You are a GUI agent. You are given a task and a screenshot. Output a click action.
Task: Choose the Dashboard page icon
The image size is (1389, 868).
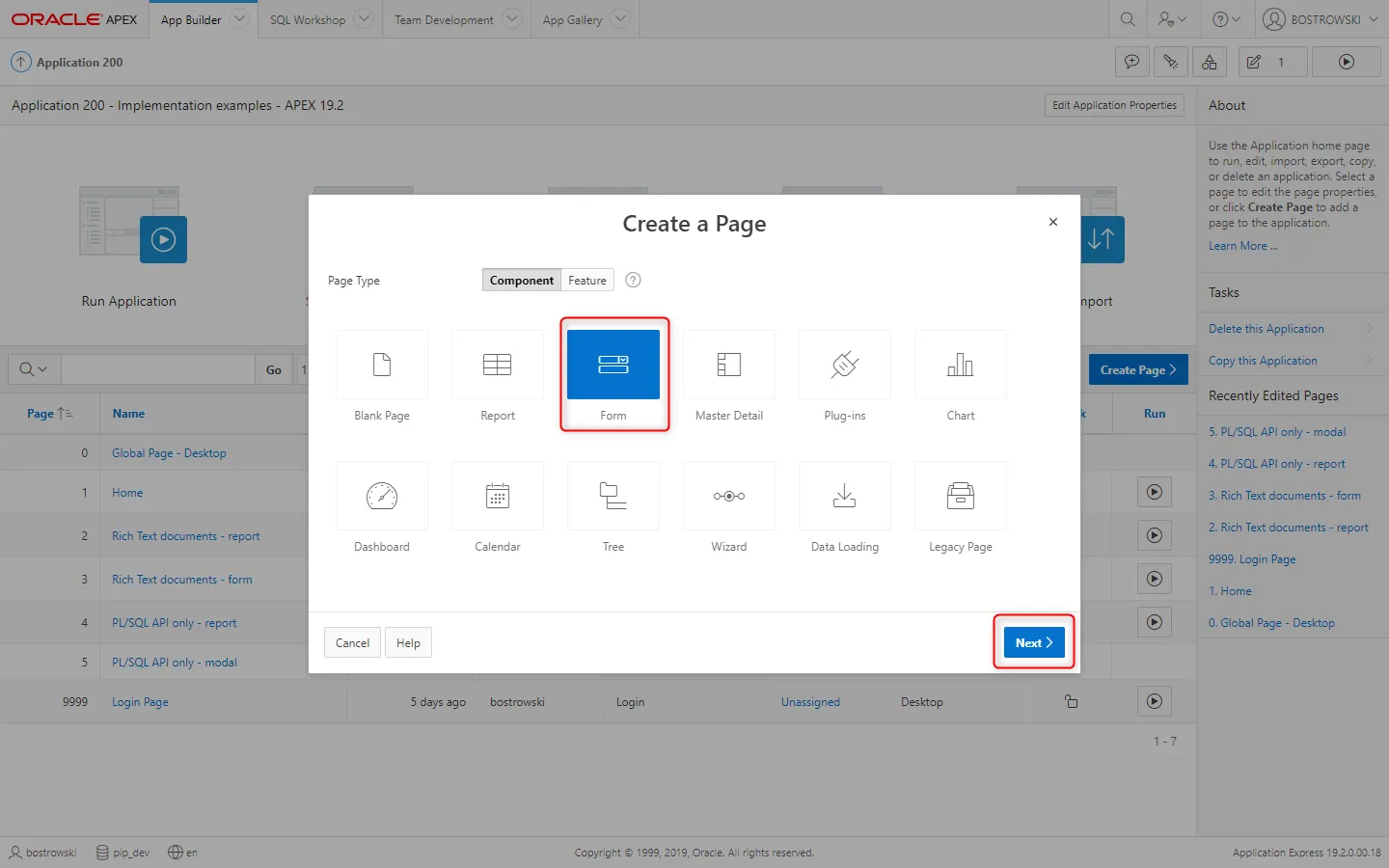point(382,496)
